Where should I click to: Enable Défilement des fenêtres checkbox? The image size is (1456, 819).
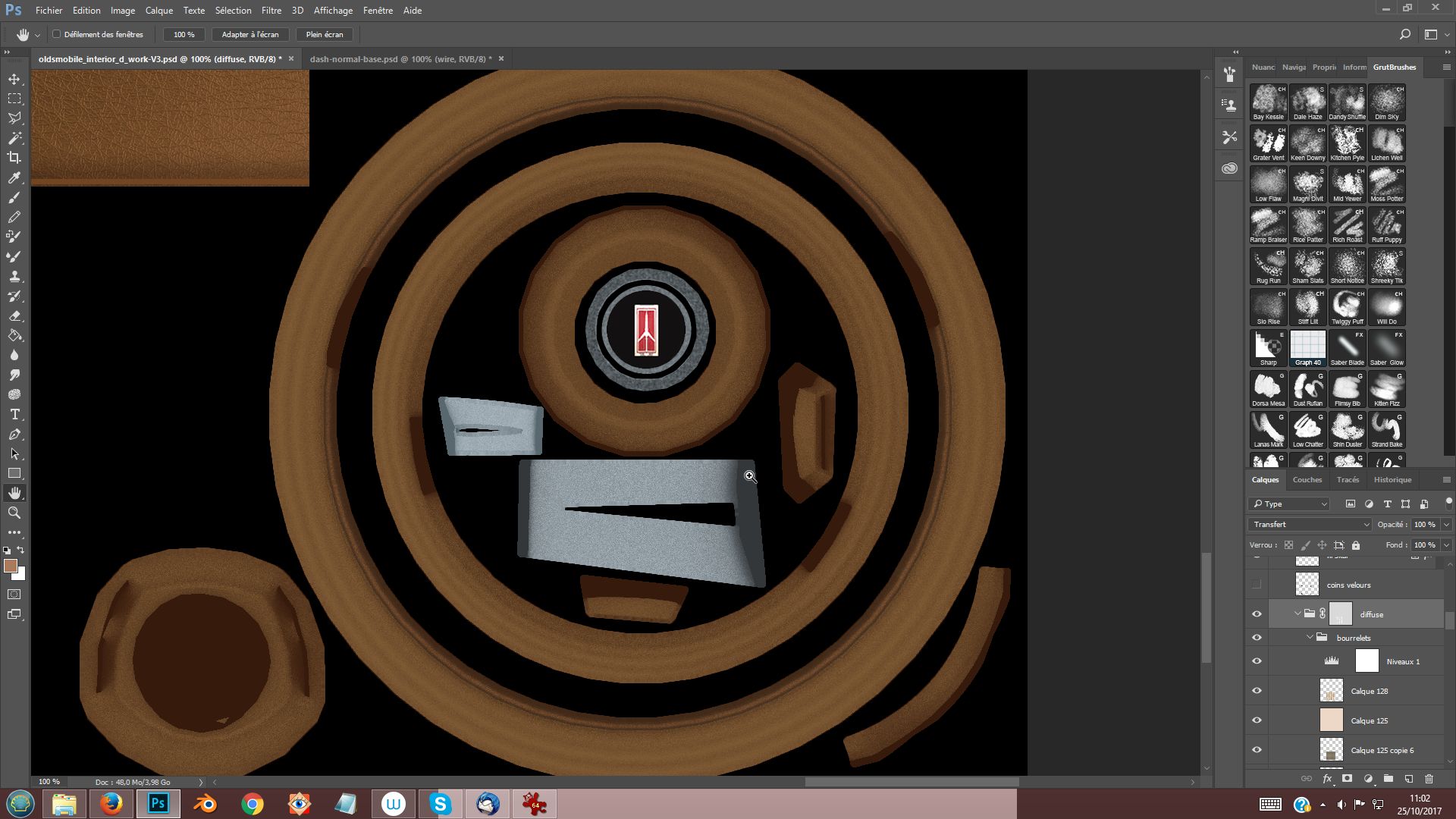pos(57,34)
